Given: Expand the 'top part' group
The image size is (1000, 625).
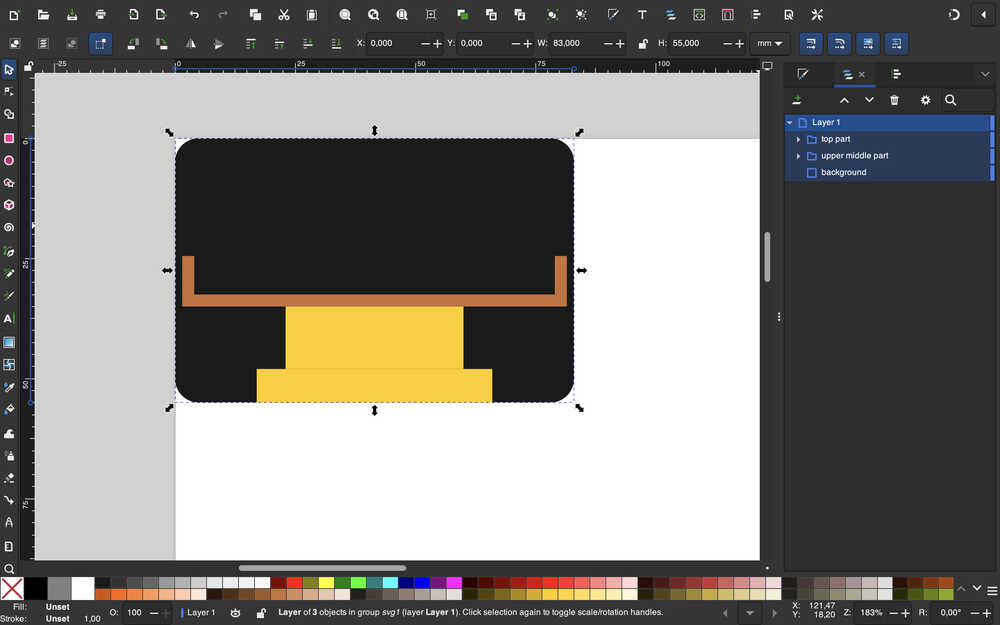Looking at the screenshot, I should [x=798, y=139].
